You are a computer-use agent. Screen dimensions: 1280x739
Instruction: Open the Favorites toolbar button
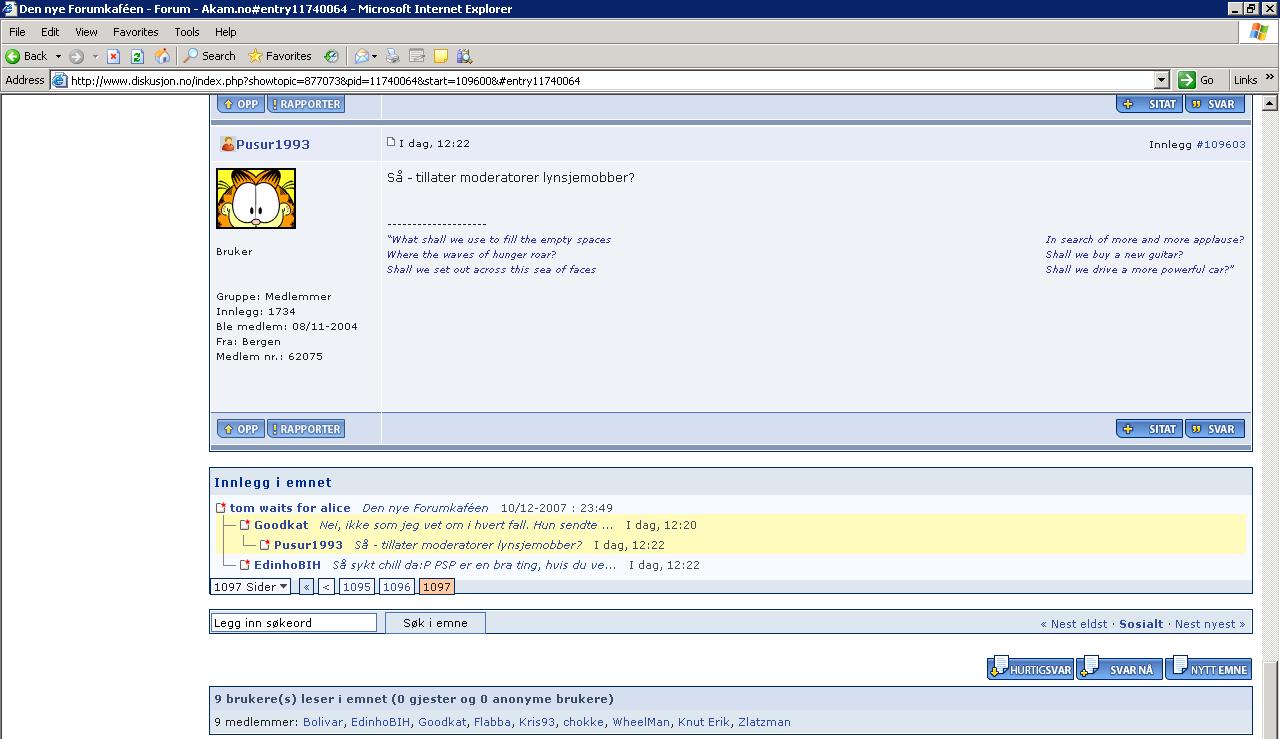(280, 56)
